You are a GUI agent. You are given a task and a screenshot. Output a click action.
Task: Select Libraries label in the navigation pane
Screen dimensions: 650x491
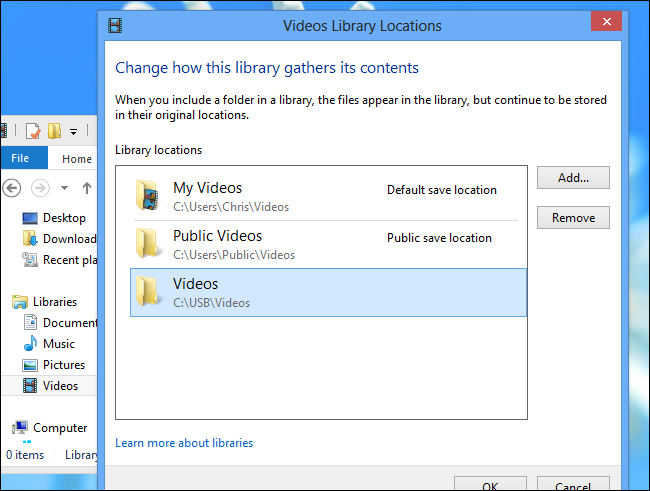(x=55, y=302)
